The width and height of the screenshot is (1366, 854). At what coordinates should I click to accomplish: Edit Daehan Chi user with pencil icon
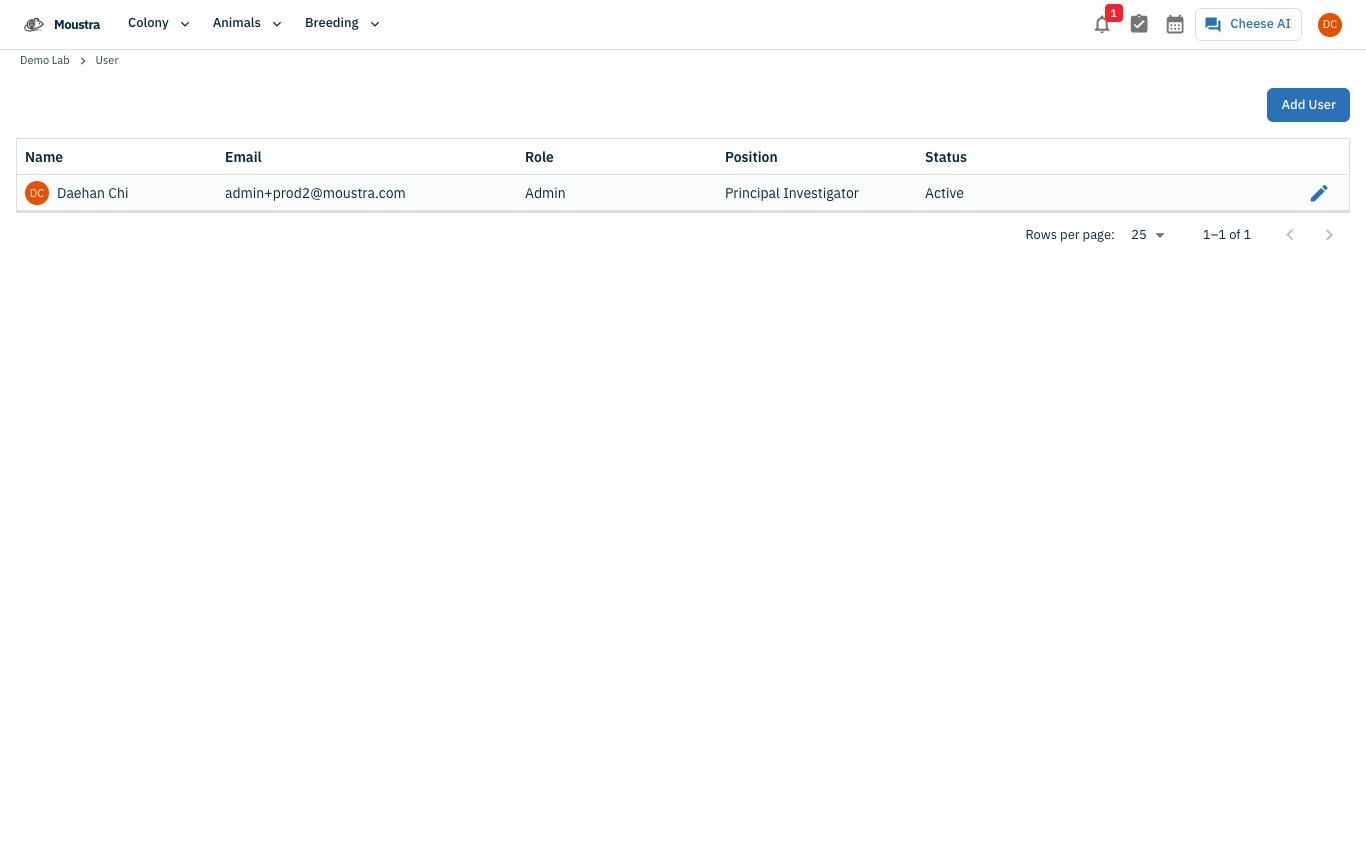[x=1319, y=193]
